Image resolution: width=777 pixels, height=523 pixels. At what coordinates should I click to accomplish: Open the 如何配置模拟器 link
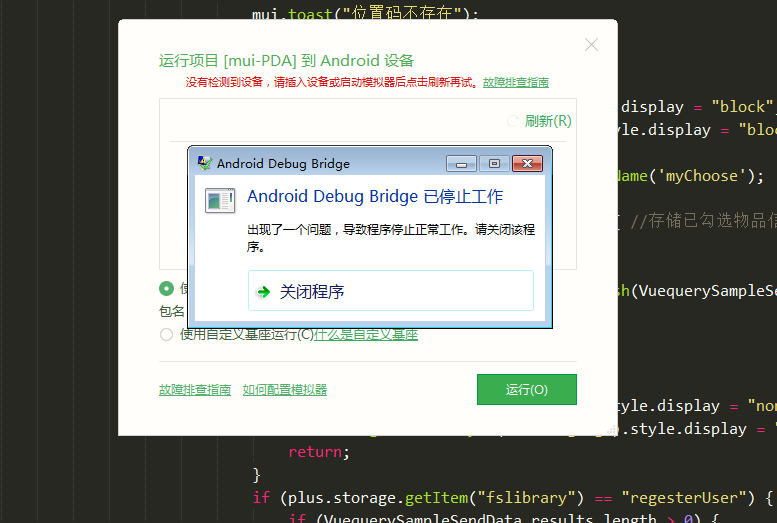click(x=285, y=390)
